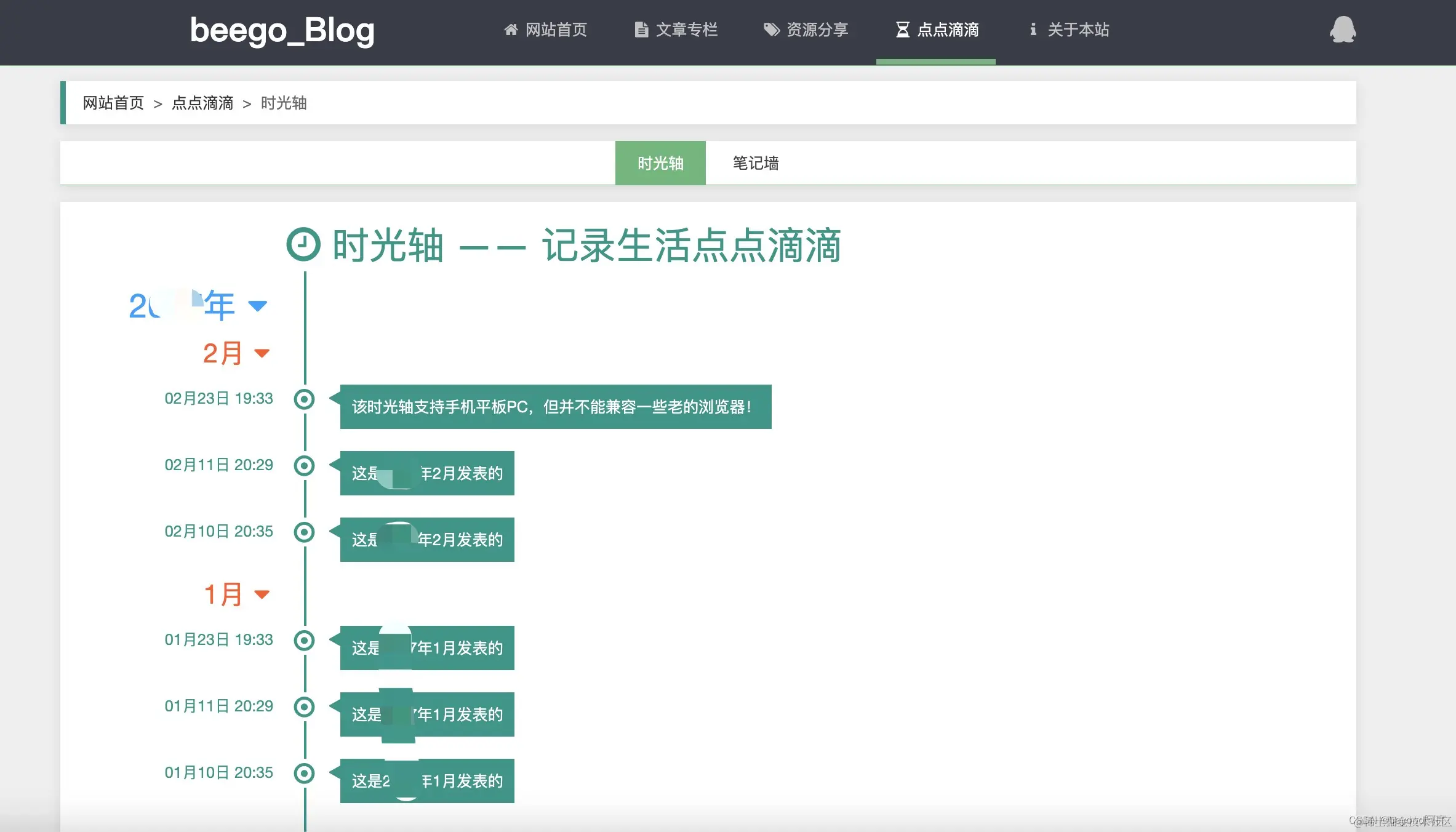Click the QQ penguin login icon

(1342, 30)
